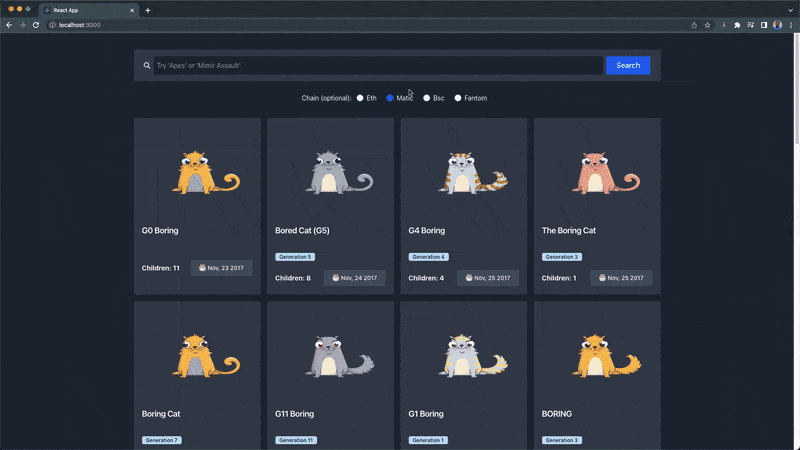Click the download icon in browser toolbar

coord(724,25)
